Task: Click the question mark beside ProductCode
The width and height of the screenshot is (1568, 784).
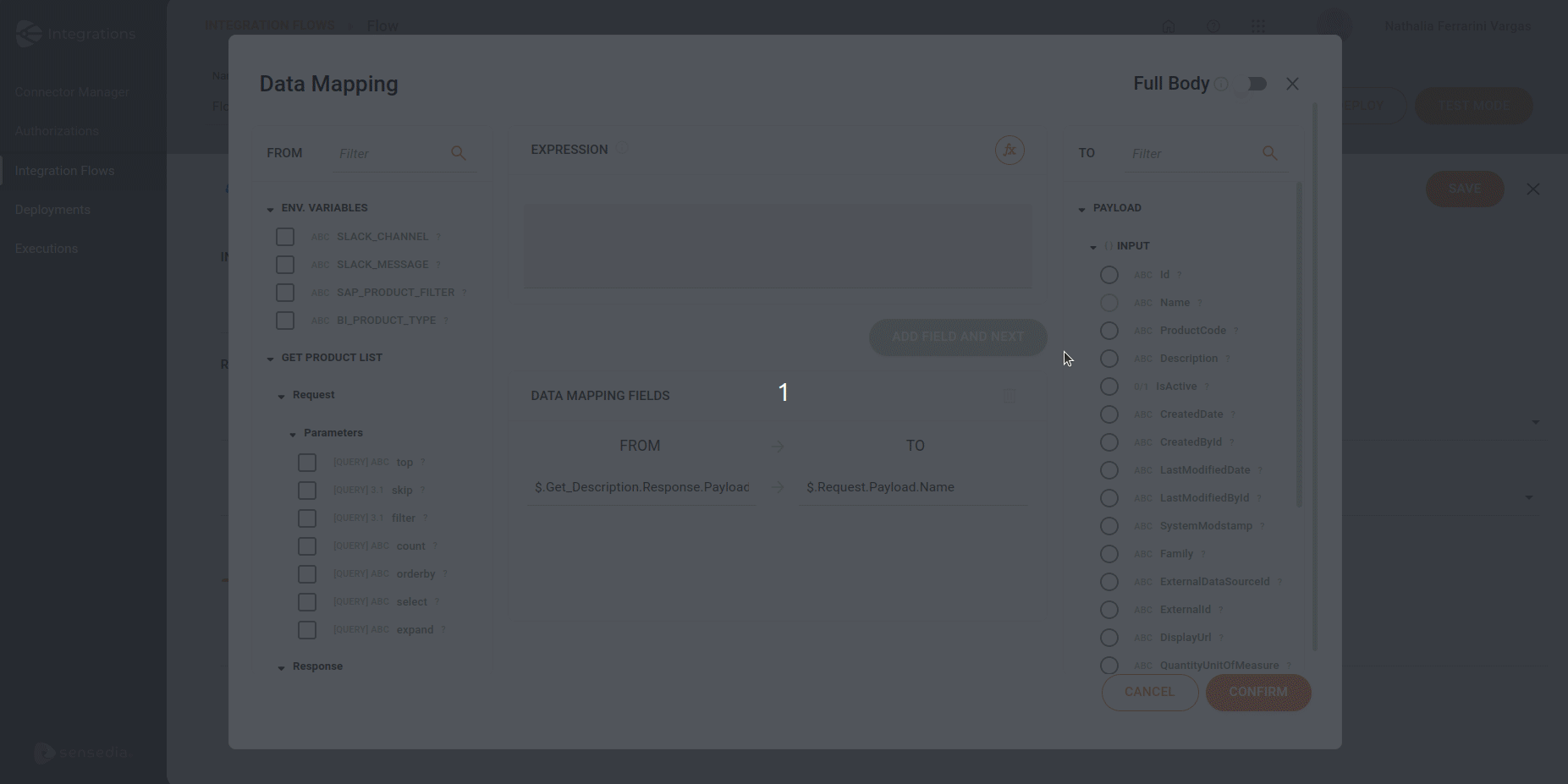Action: (1235, 331)
